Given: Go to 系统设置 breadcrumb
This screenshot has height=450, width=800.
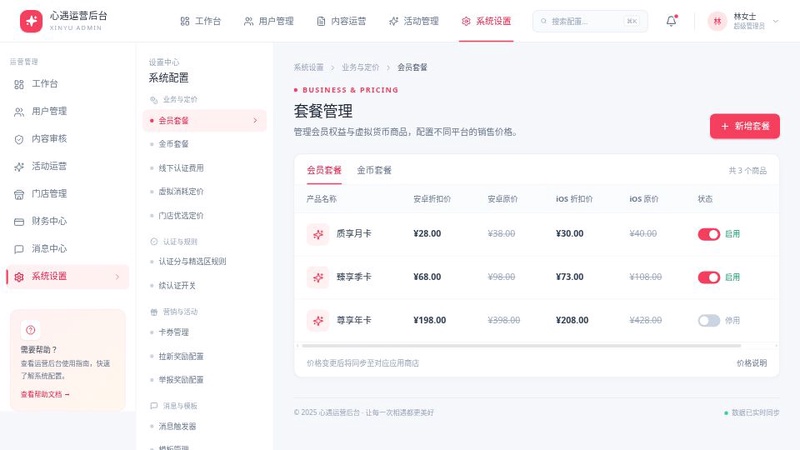Looking at the screenshot, I should coord(309,67).
